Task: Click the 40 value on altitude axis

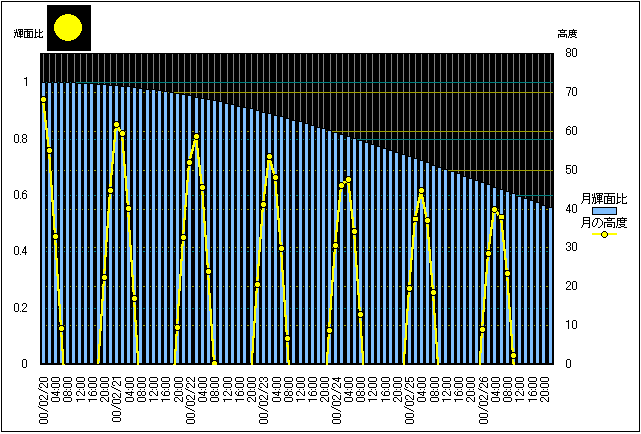Action: tap(569, 209)
